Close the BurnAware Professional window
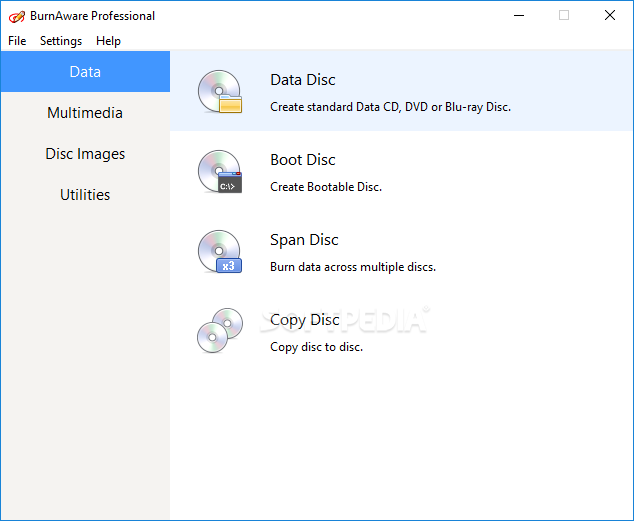634x521 pixels. tap(610, 15)
